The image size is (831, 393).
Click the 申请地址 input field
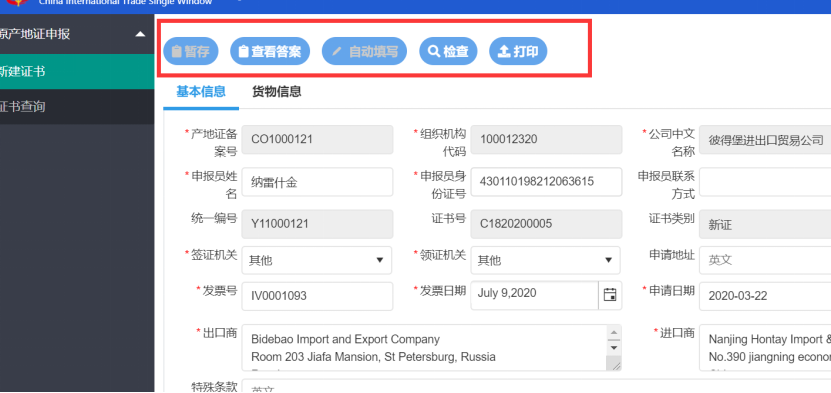point(765,260)
